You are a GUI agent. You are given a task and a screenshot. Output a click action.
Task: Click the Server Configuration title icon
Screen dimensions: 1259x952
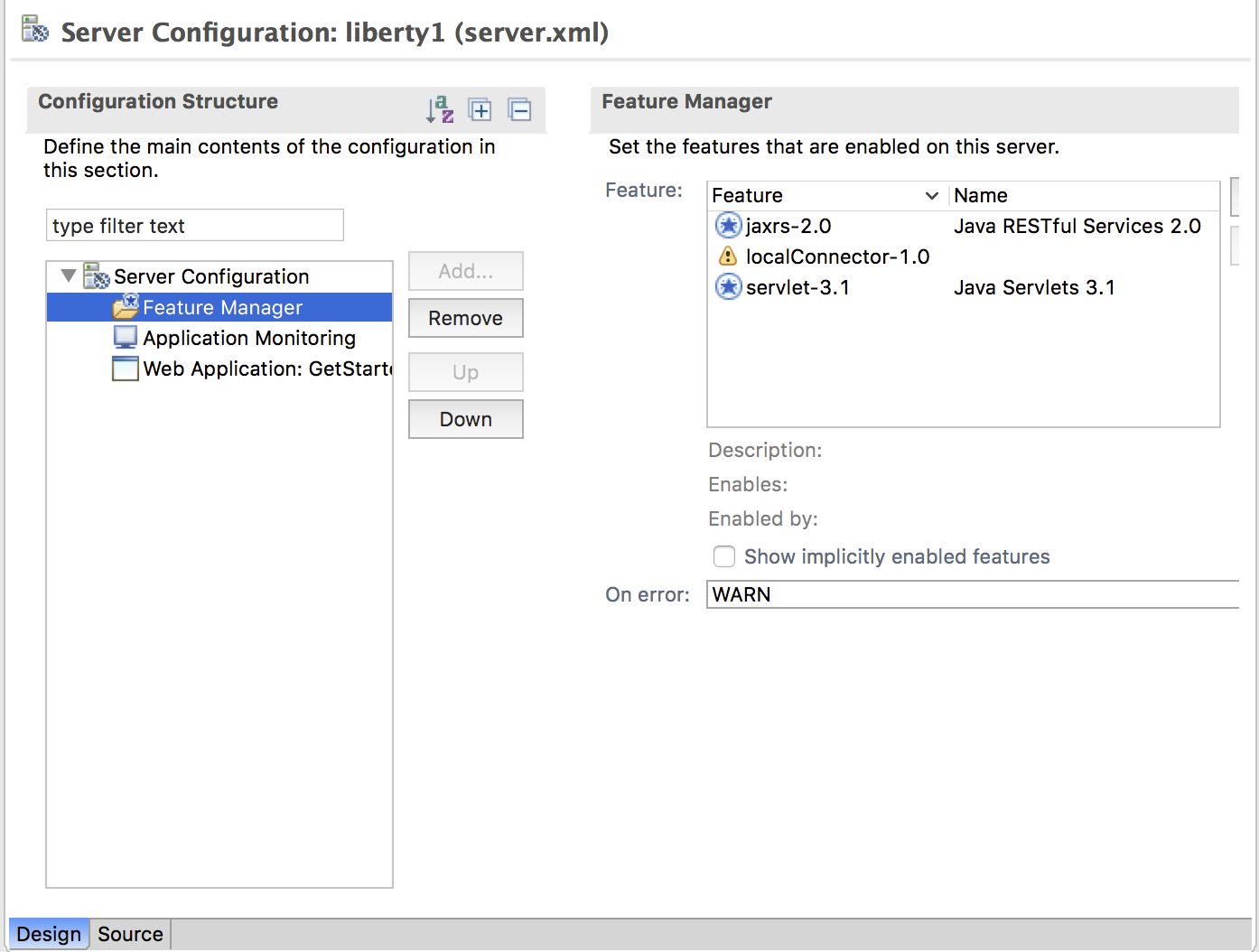[x=35, y=31]
